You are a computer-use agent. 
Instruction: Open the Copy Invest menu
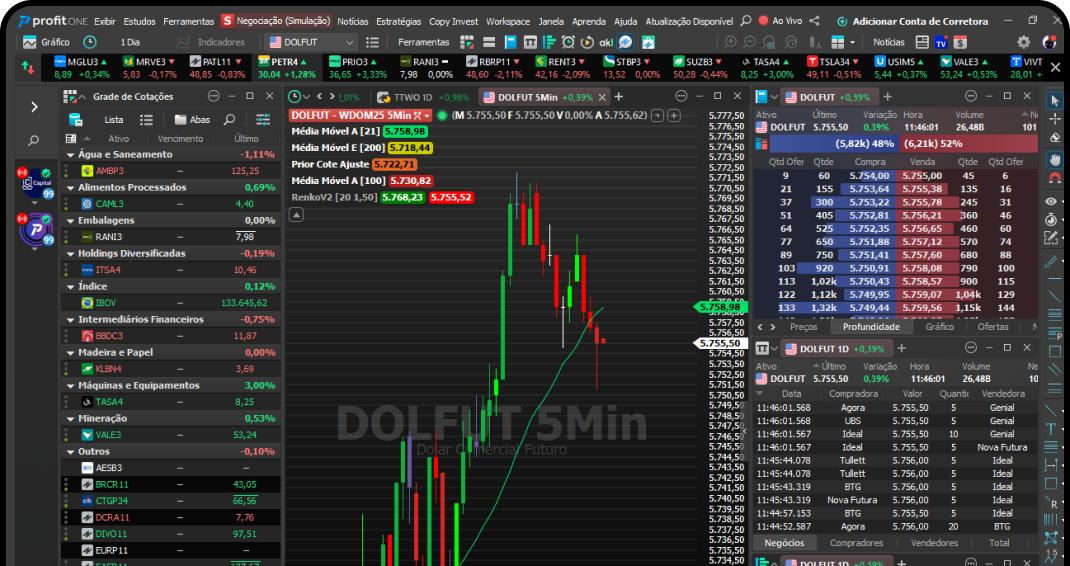454,21
